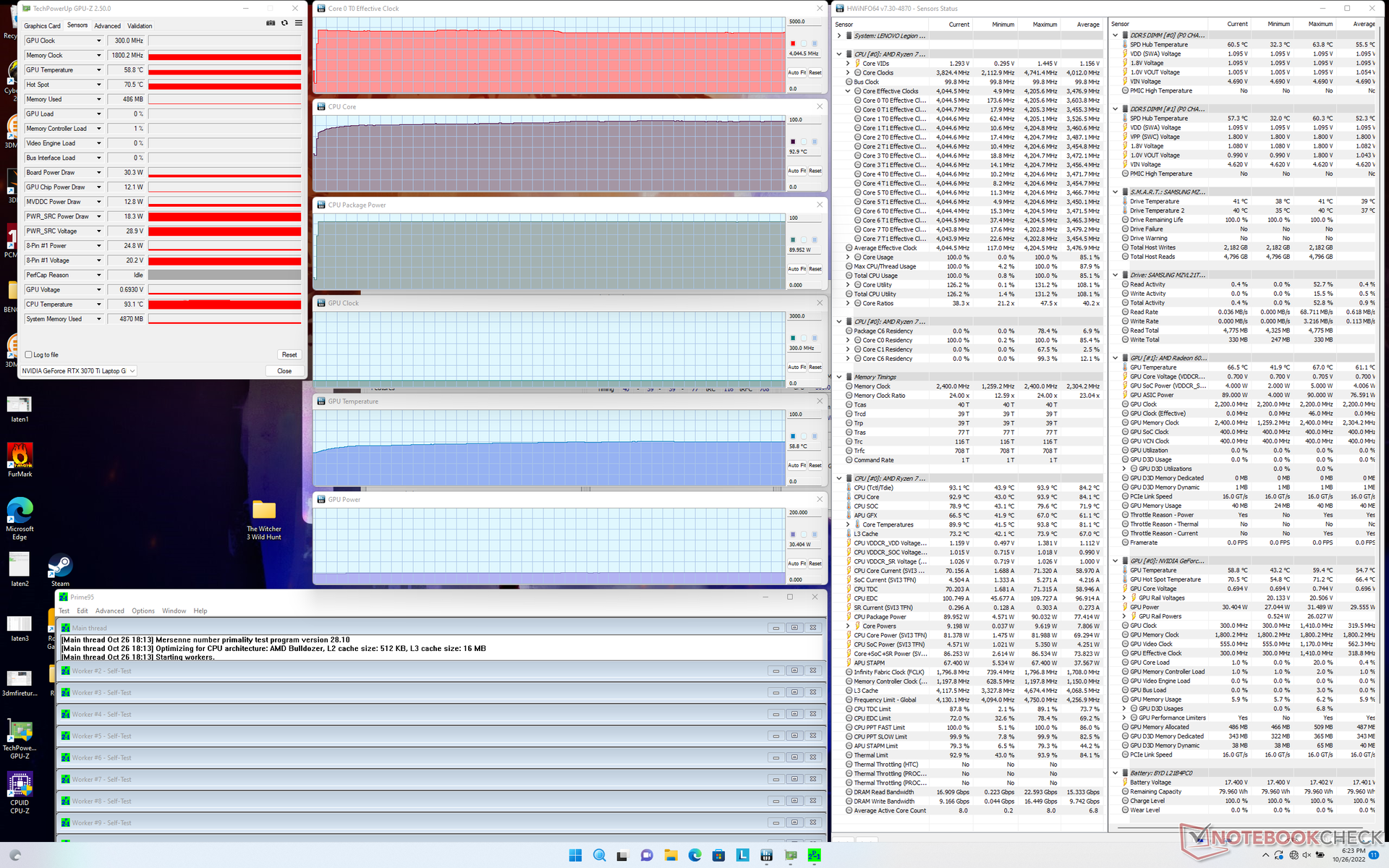This screenshot has width=1389, height=868.
Task: Click Close button in GPU-Z
Action: [x=284, y=371]
